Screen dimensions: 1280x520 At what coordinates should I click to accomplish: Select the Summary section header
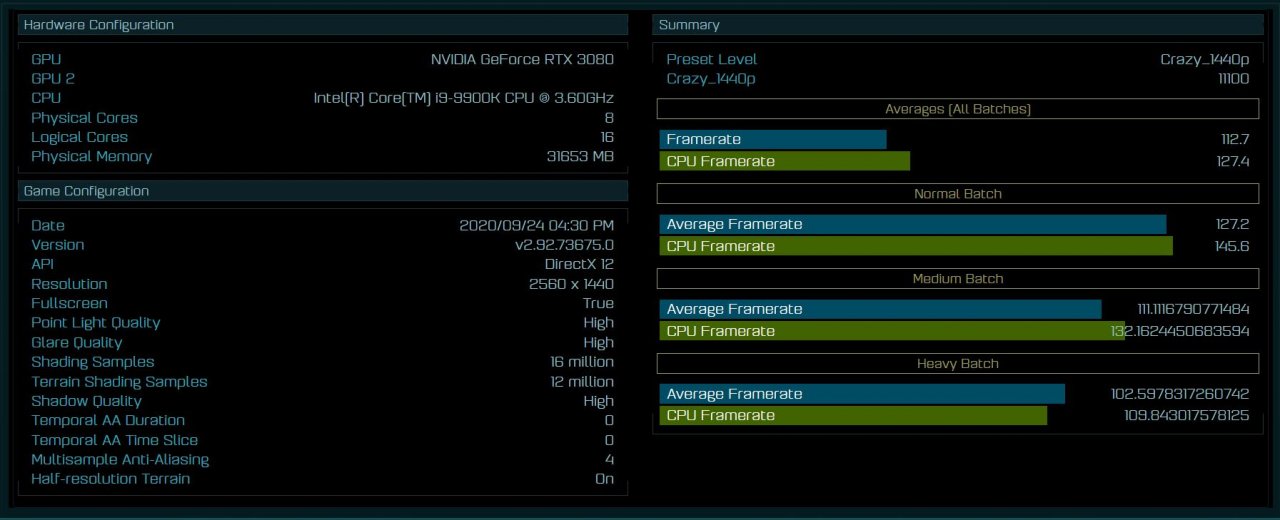click(x=956, y=25)
